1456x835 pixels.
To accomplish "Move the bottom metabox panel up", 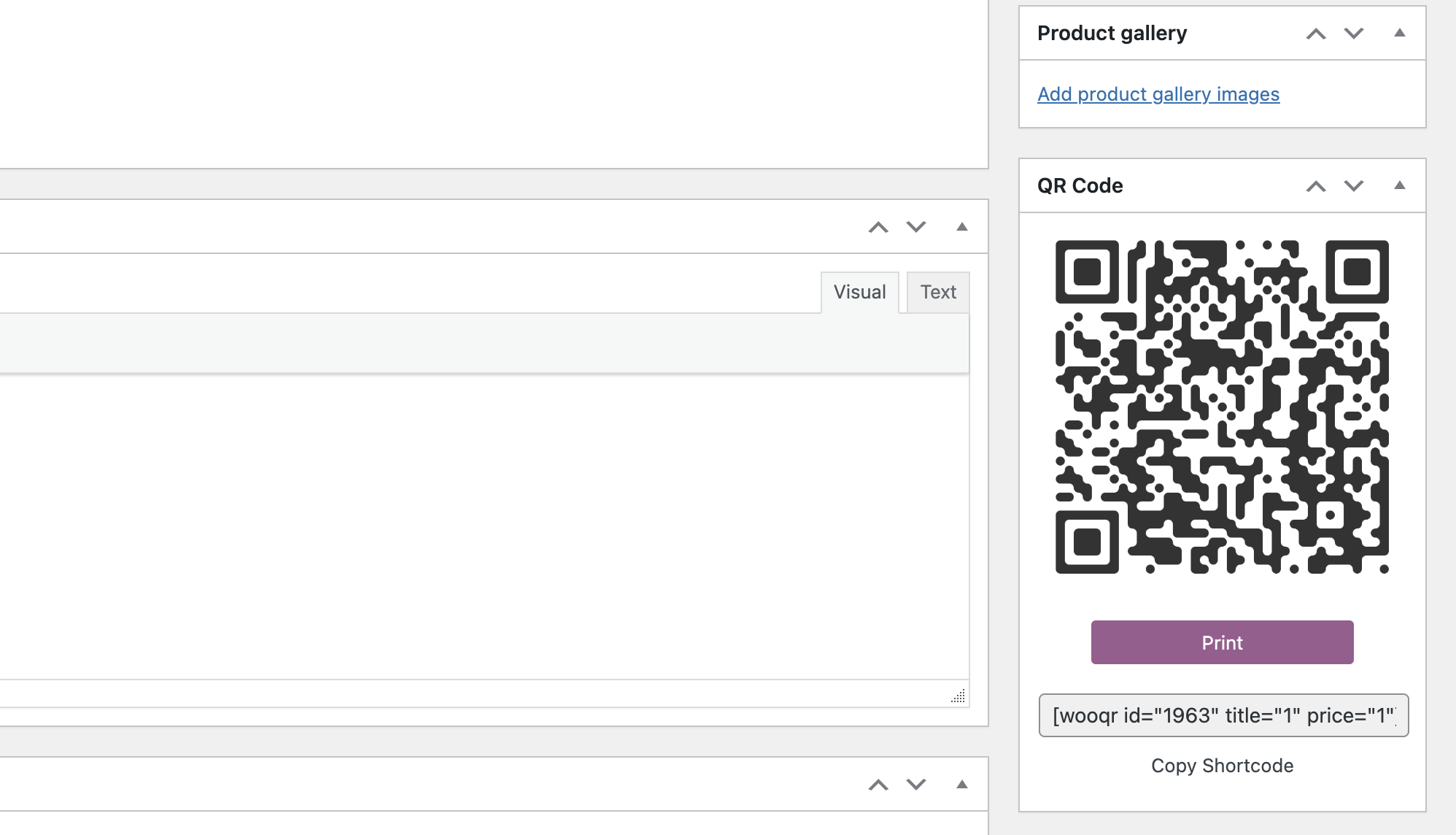I will tap(880, 785).
